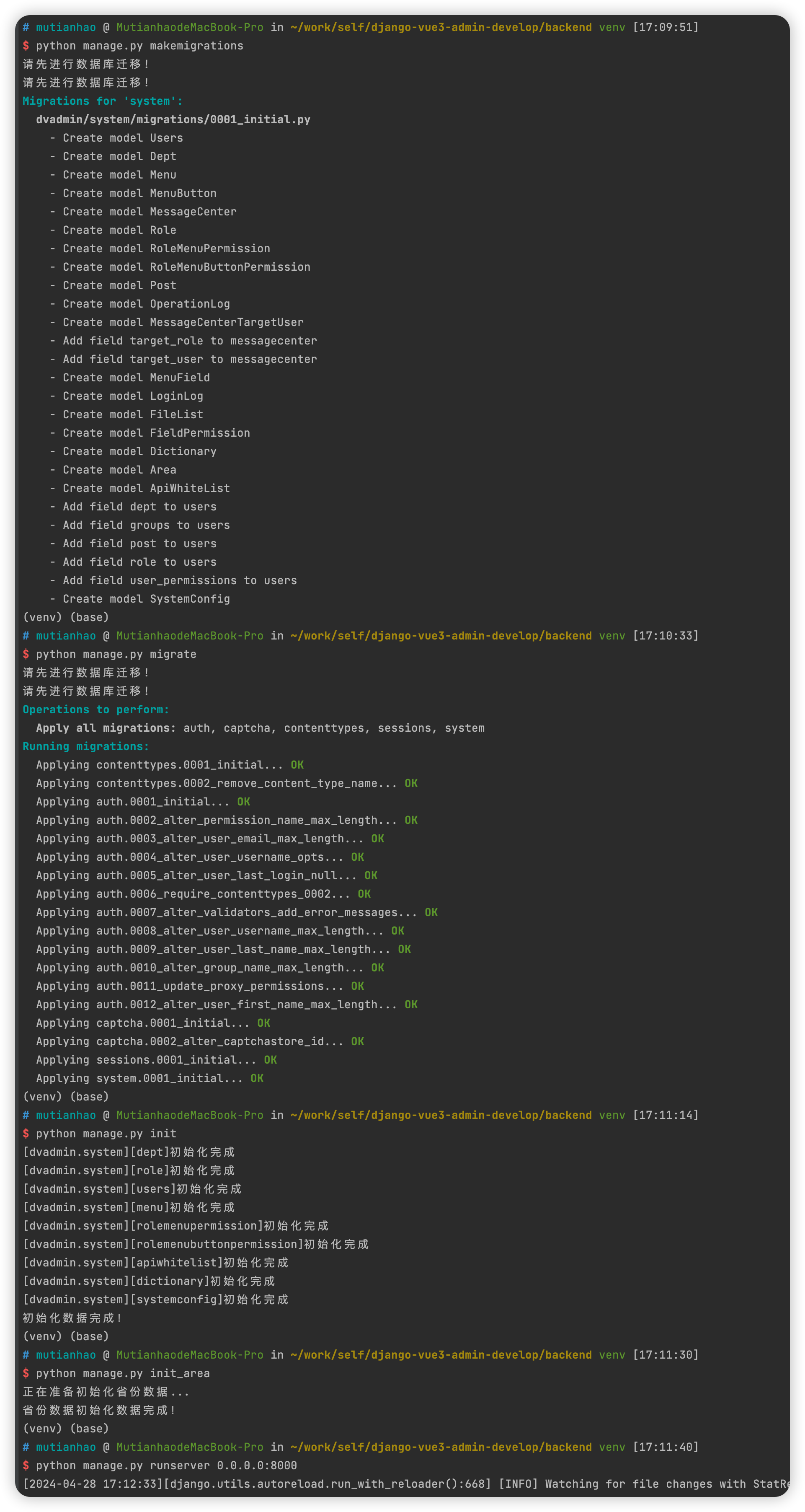Click the 'Running migrations:' heading

point(86,746)
